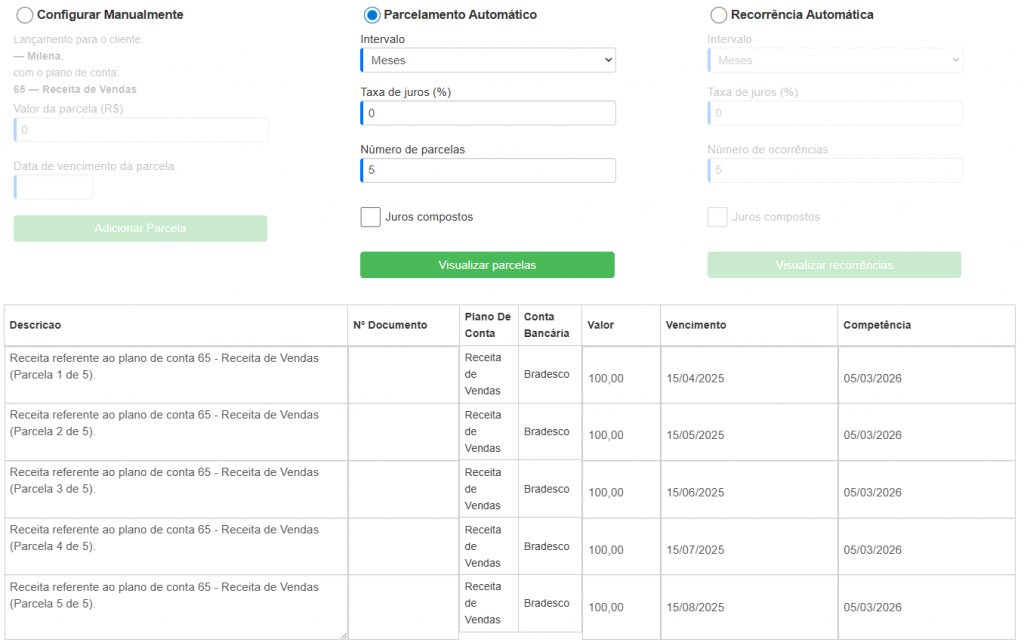Click the Número de ocorrências input field
1024x643 pixels.
pos(835,170)
